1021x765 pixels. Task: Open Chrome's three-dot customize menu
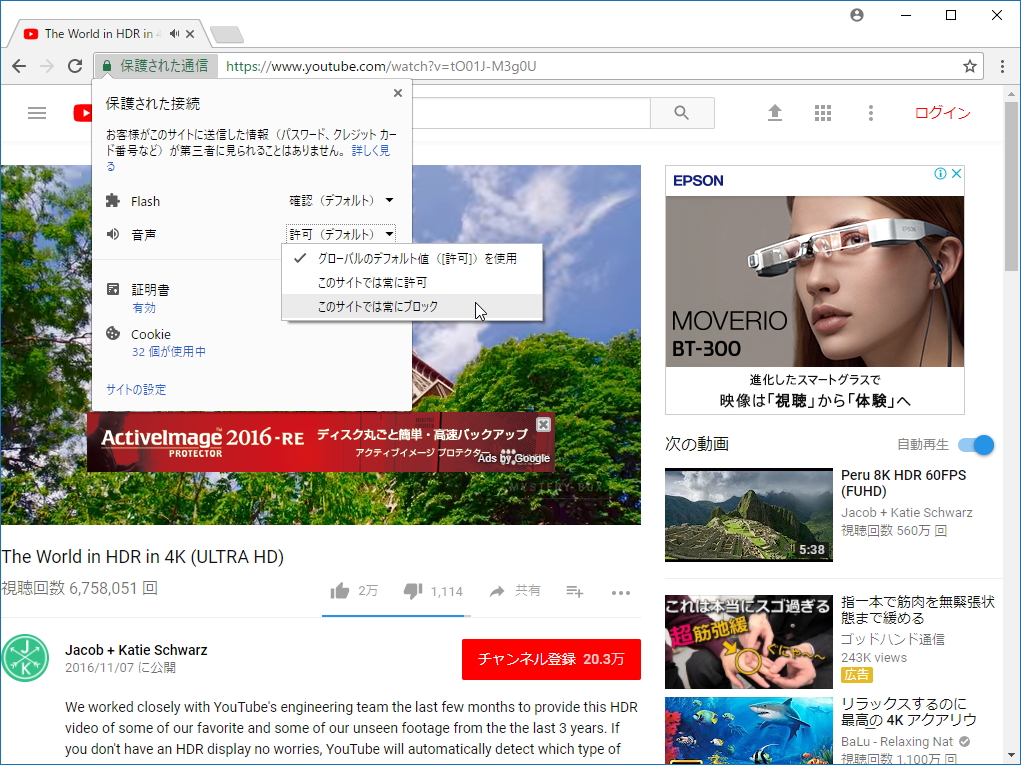1002,65
